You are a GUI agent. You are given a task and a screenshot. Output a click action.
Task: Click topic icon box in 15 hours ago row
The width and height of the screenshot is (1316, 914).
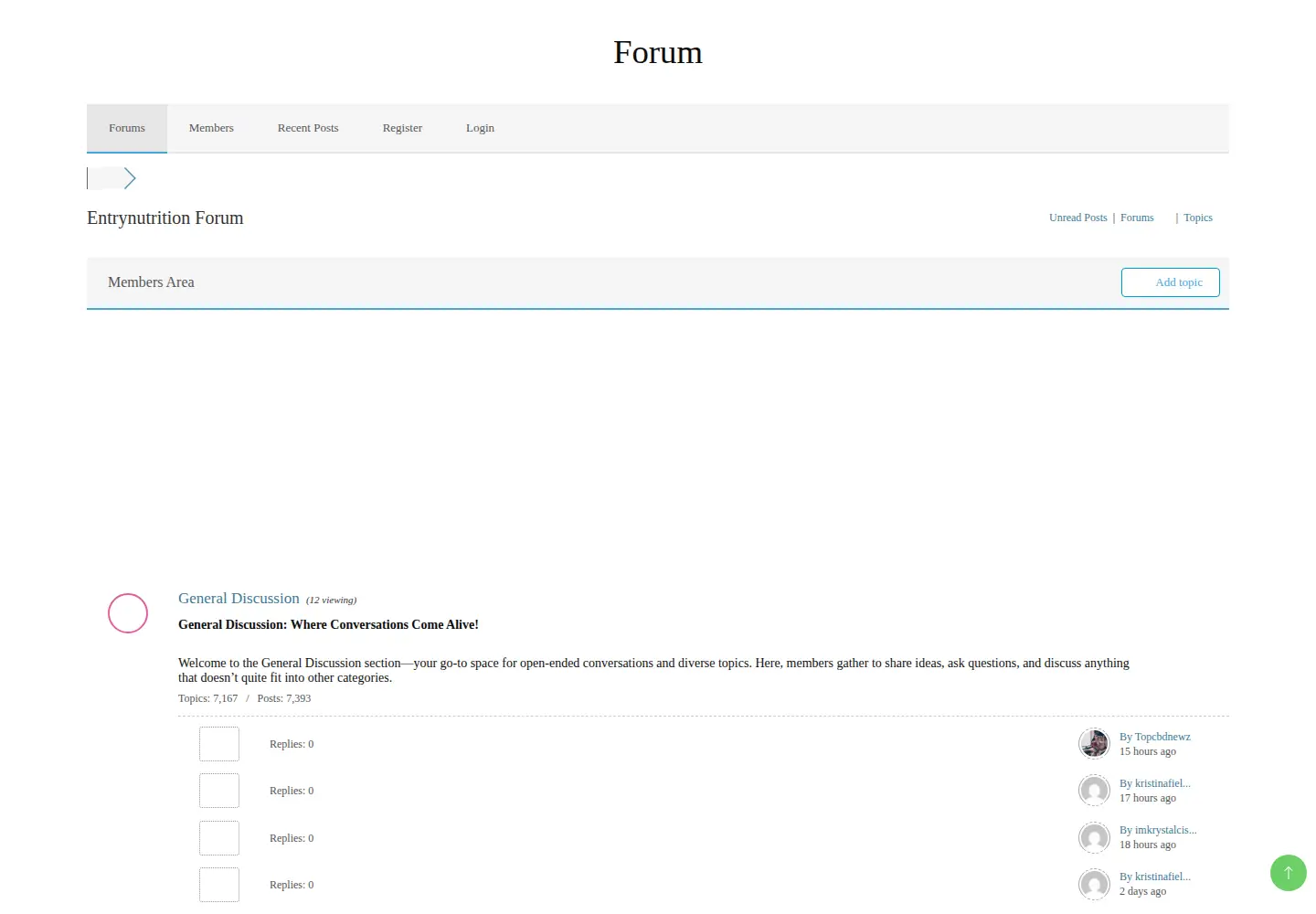coord(219,744)
